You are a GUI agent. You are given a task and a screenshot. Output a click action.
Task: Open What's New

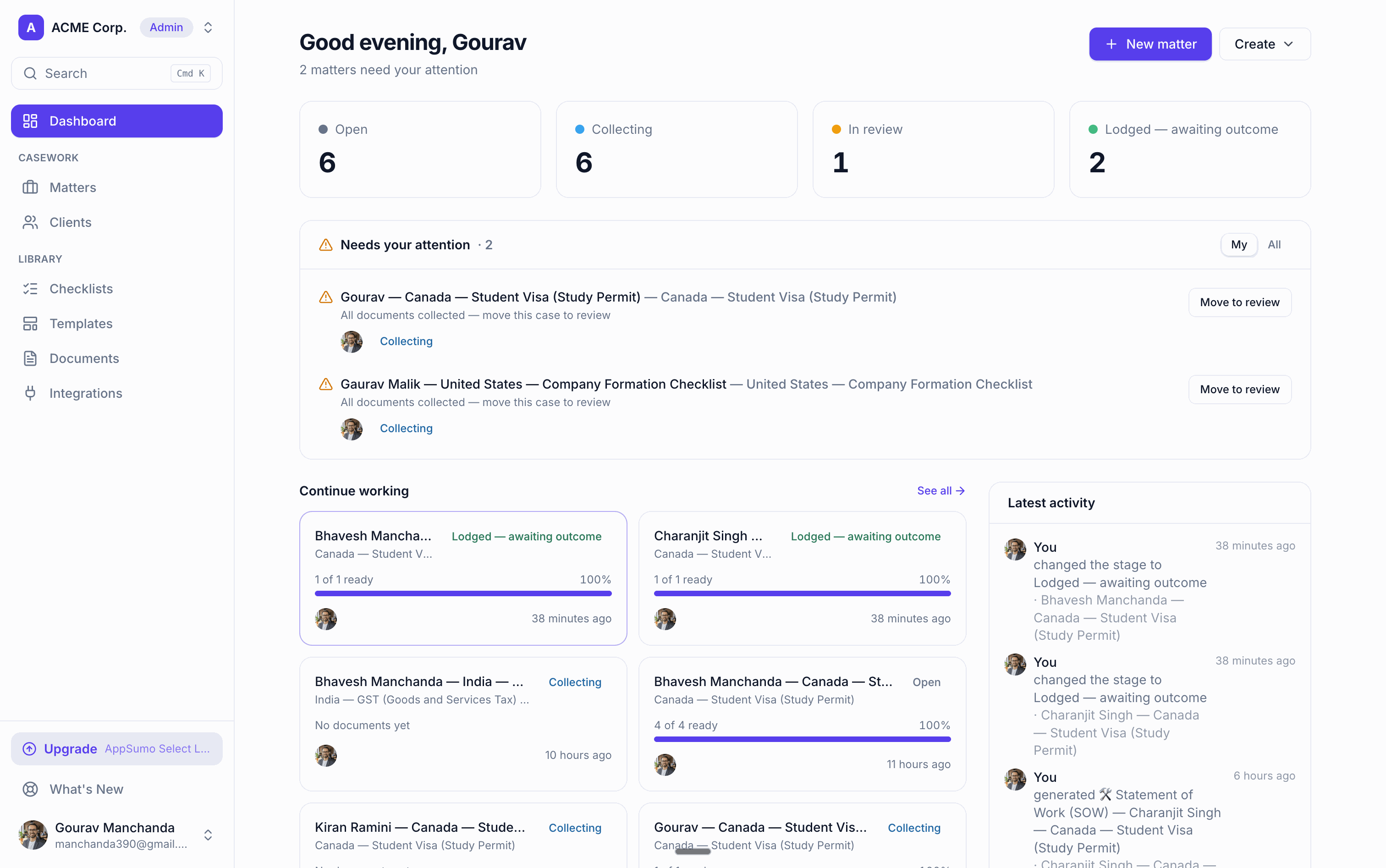[x=116, y=789]
